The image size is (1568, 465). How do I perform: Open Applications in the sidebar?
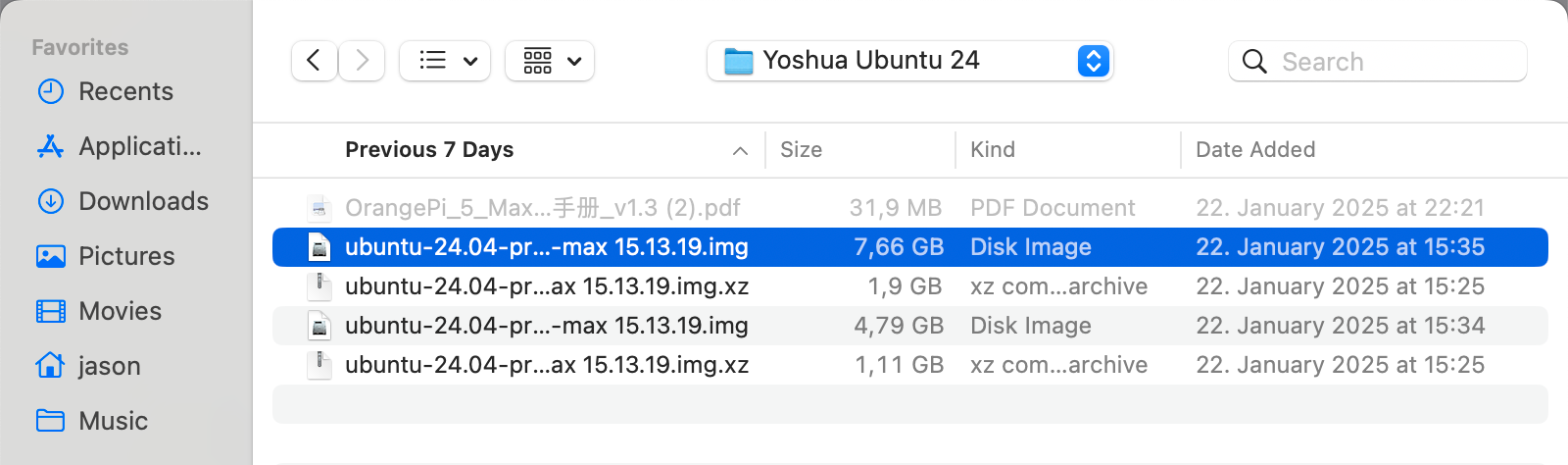[139, 146]
